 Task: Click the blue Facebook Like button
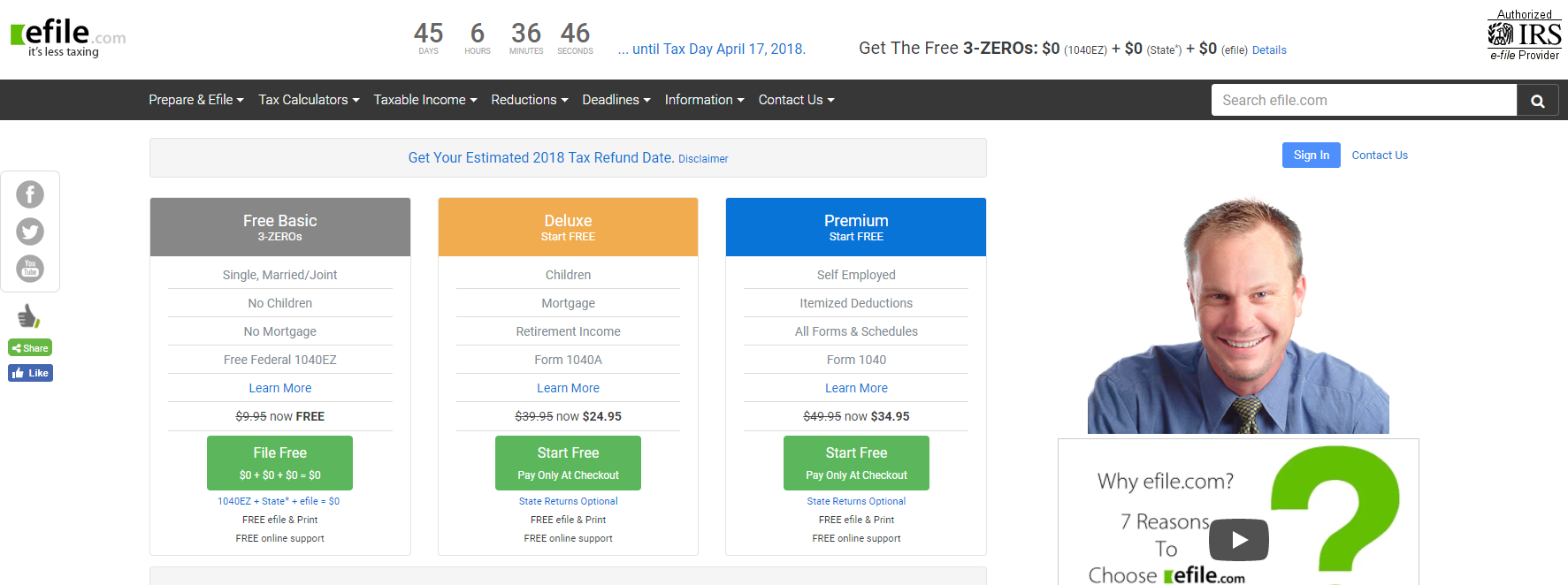[30, 373]
